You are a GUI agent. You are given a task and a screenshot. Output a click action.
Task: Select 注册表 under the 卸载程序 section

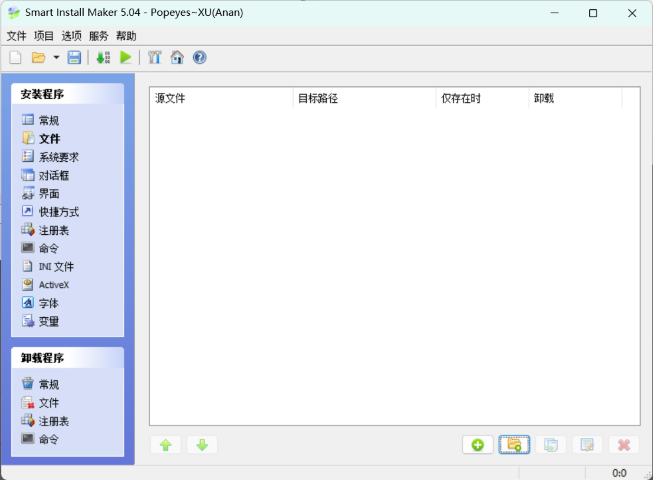[x=54, y=421]
